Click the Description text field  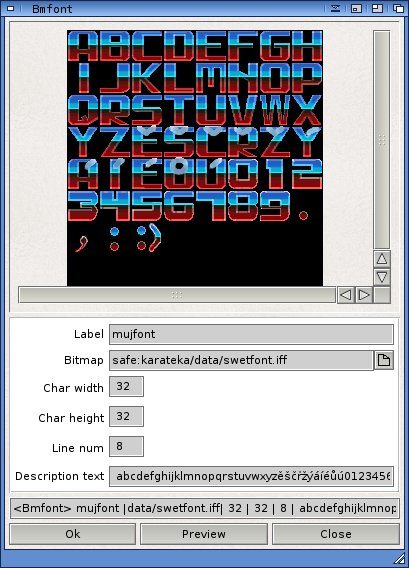251,476
